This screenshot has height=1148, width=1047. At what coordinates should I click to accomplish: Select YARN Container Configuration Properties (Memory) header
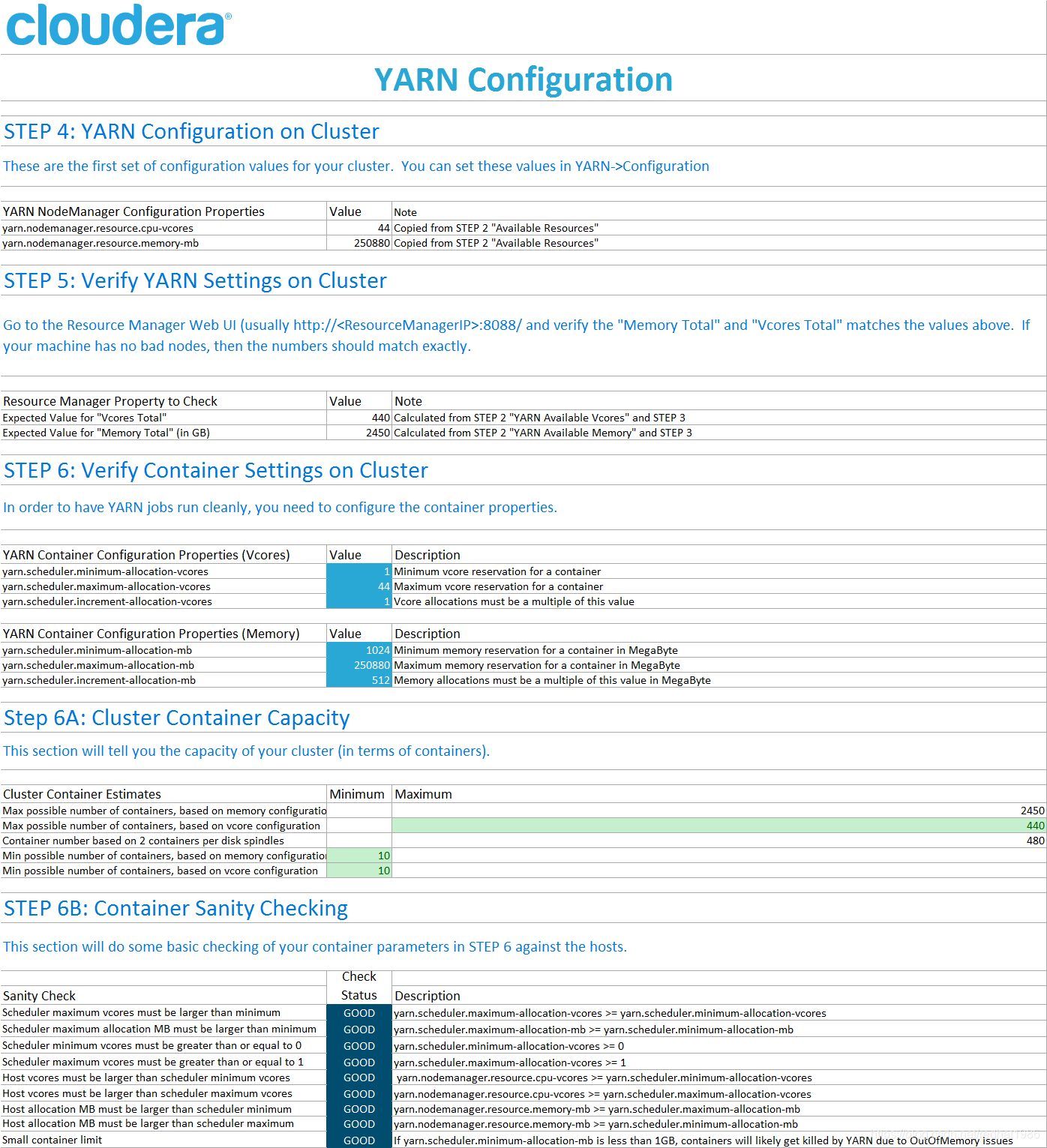click(x=163, y=634)
